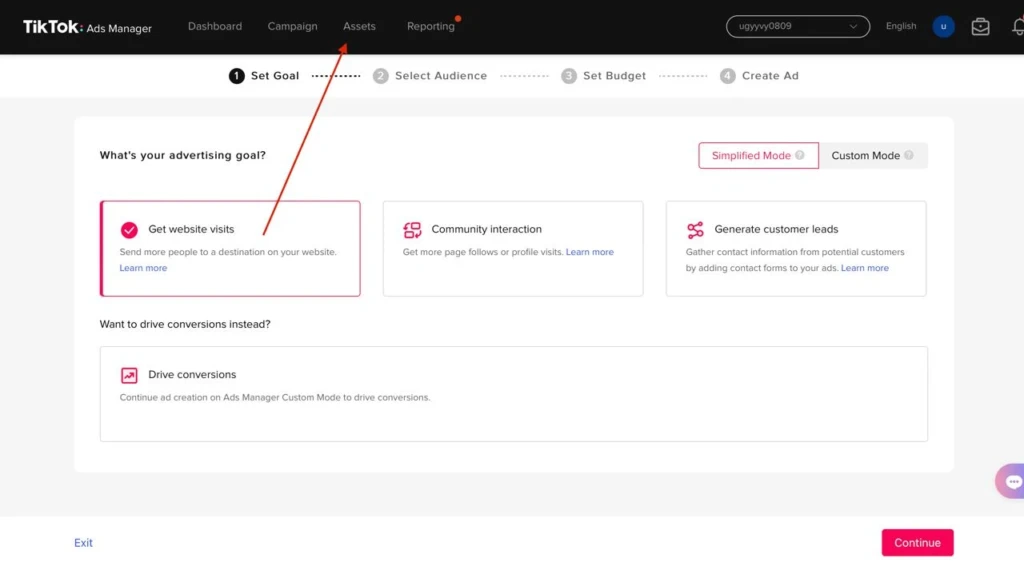The height and width of the screenshot is (566, 1024).
Task: Open the Dashboard menu item
Action: [215, 26]
